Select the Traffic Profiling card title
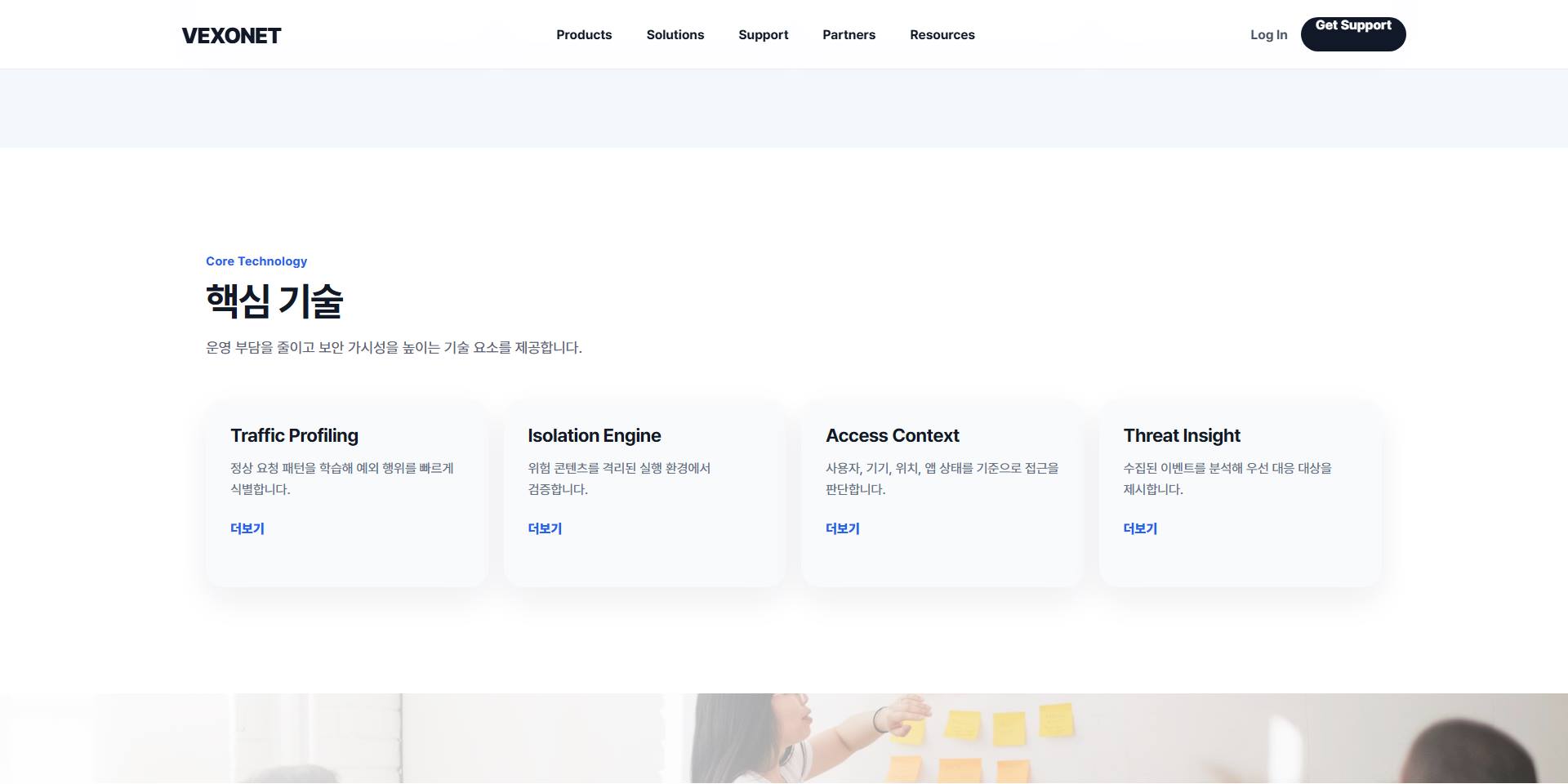 click(x=294, y=435)
